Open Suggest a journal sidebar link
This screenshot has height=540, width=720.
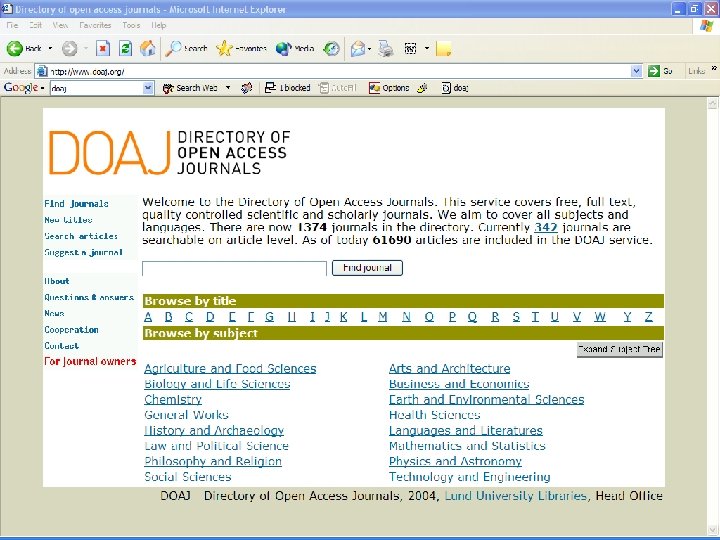coord(84,252)
